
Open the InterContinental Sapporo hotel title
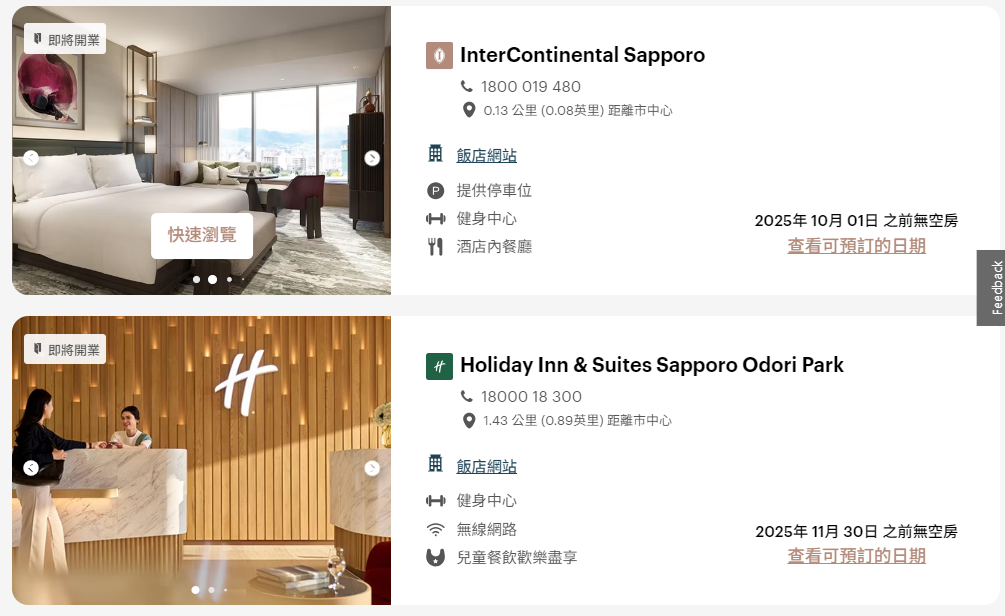pos(583,55)
